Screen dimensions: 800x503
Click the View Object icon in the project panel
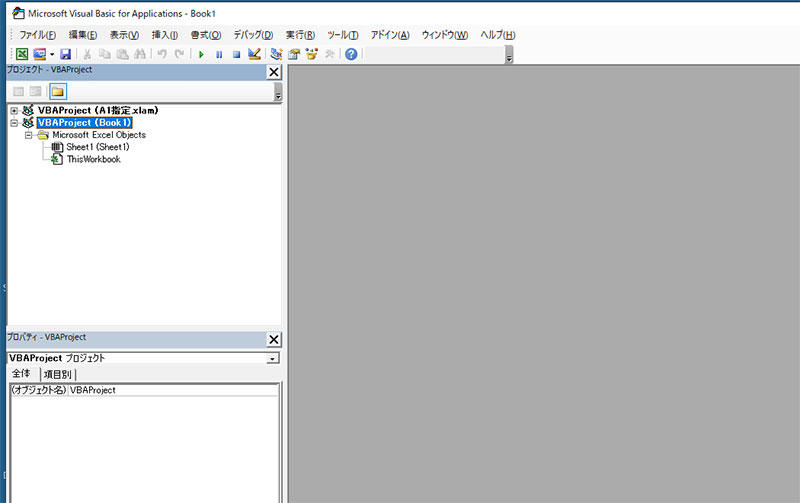click(x=35, y=92)
